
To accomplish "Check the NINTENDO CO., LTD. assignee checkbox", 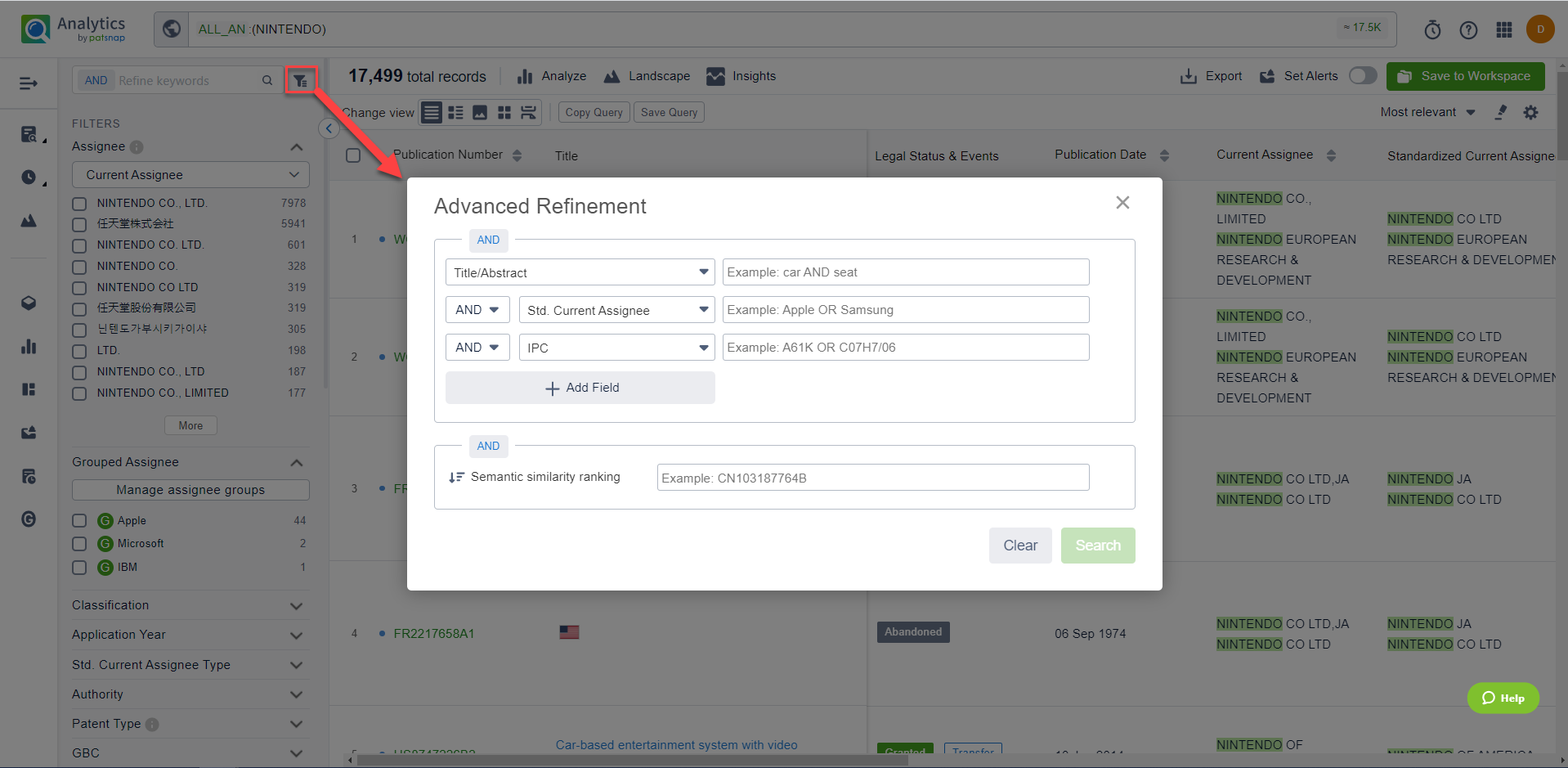I will click(79, 204).
